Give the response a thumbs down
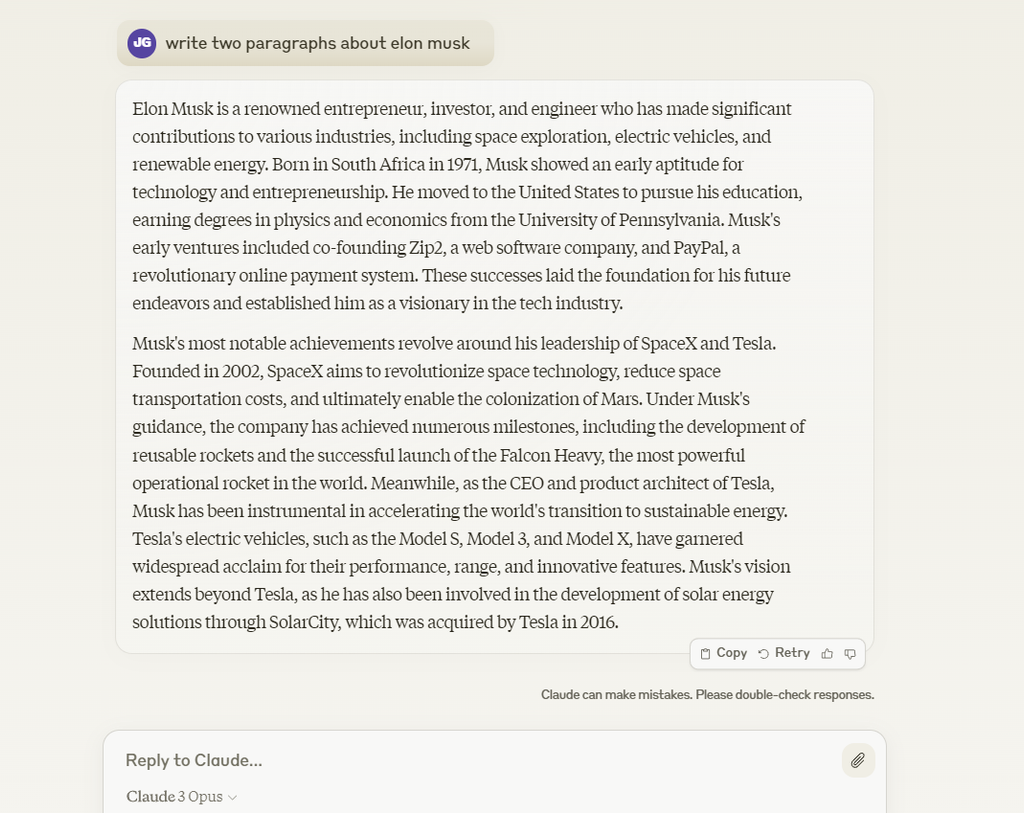Image resolution: width=1024 pixels, height=813 pixels. click(850, 654)
